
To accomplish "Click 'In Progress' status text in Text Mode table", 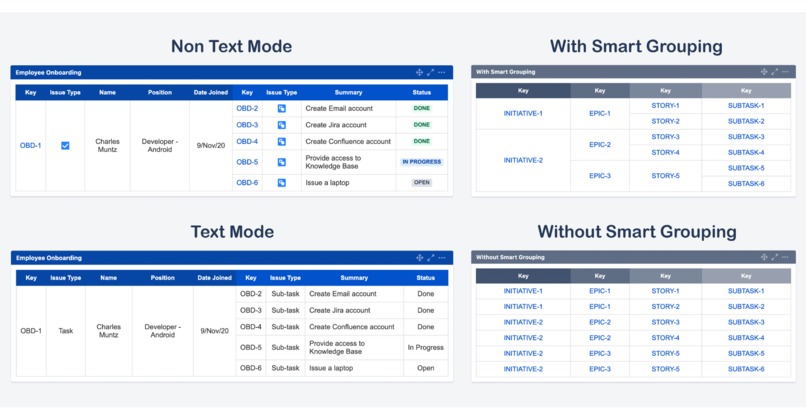I will 426,348.
